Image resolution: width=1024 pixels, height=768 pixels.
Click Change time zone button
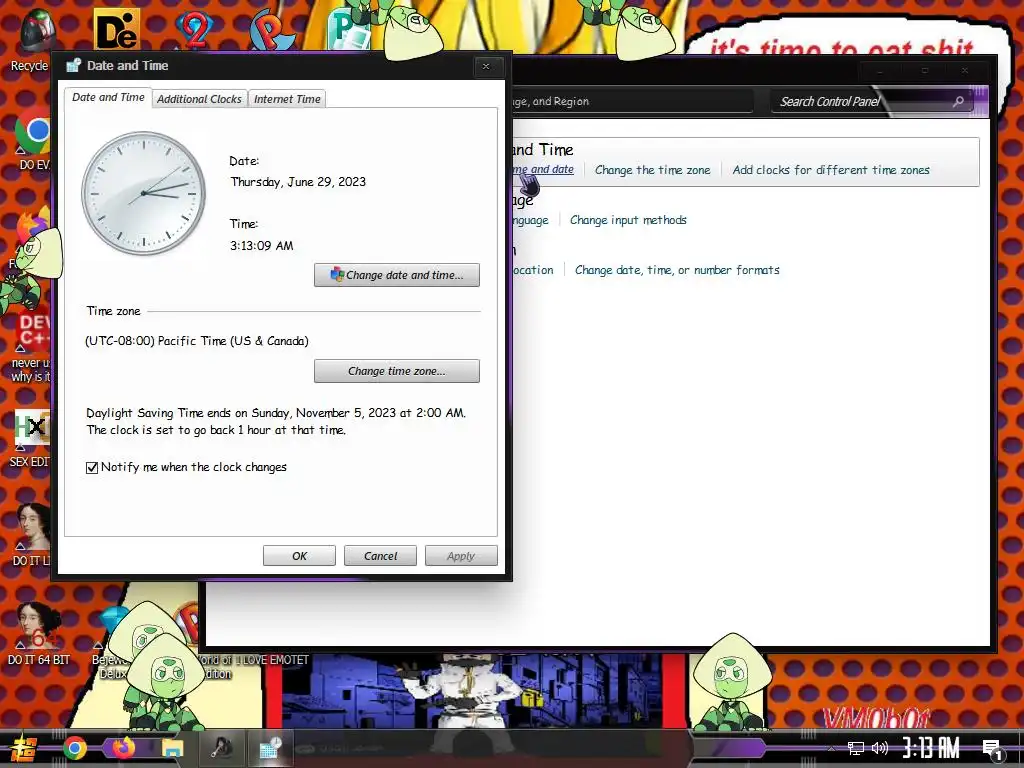tap(396, 371)
